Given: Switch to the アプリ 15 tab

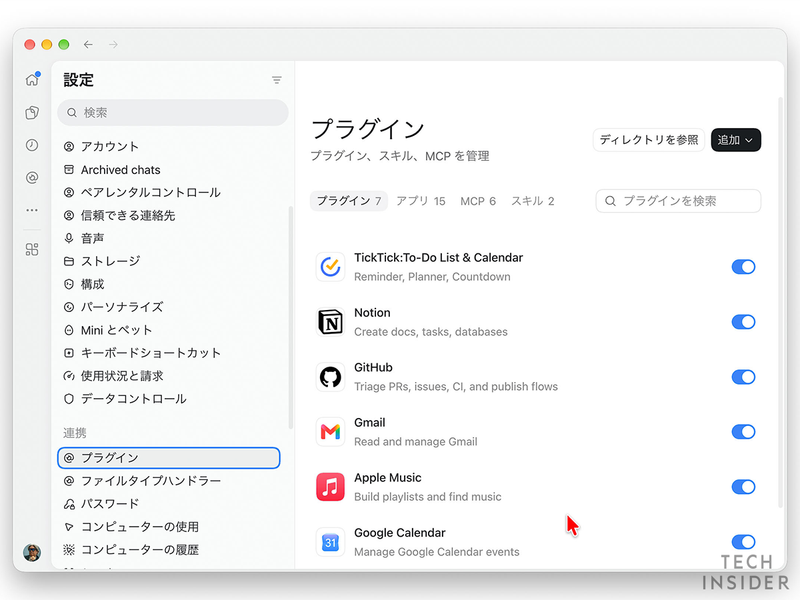Looking at the screenshot, I should [x=421, y=201].
